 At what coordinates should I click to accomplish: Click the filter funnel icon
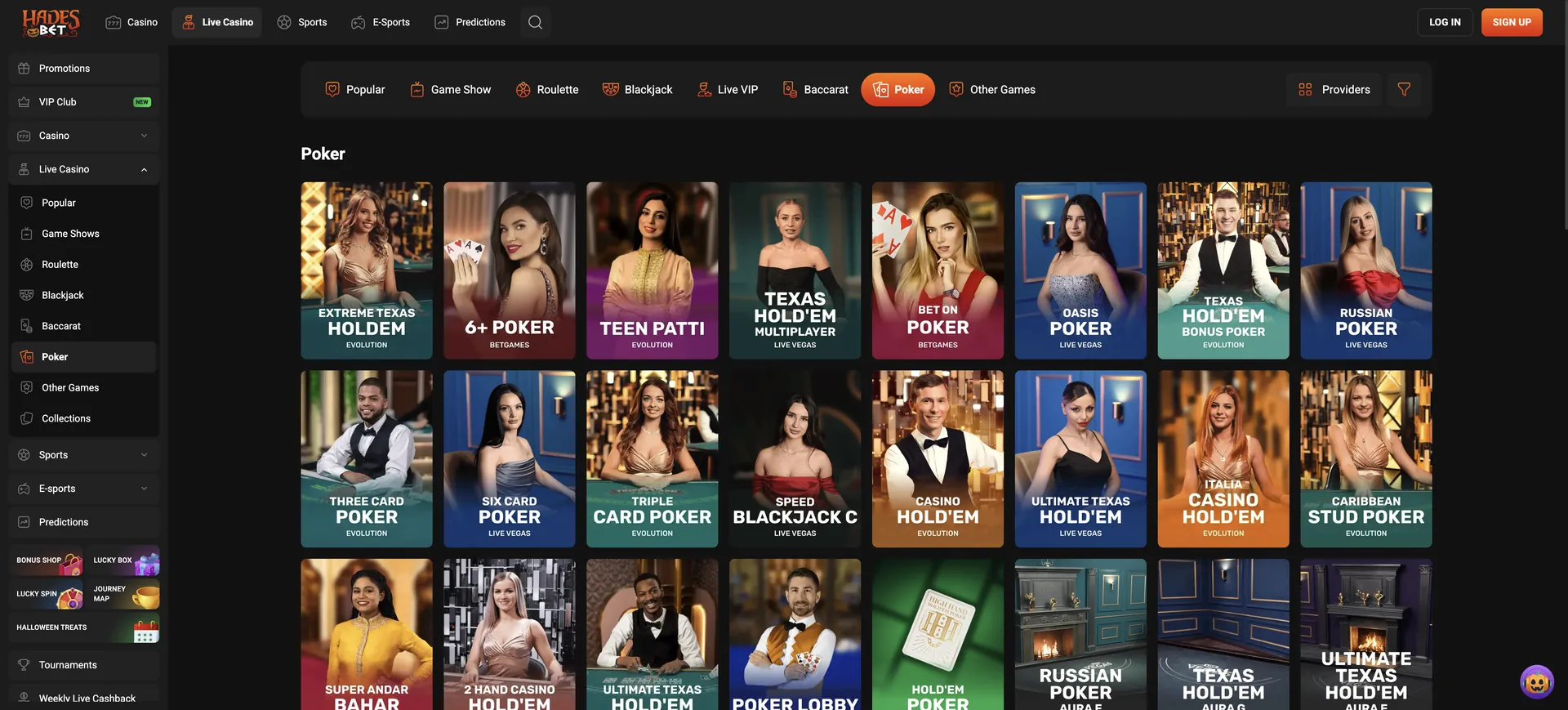point(1404,89)
